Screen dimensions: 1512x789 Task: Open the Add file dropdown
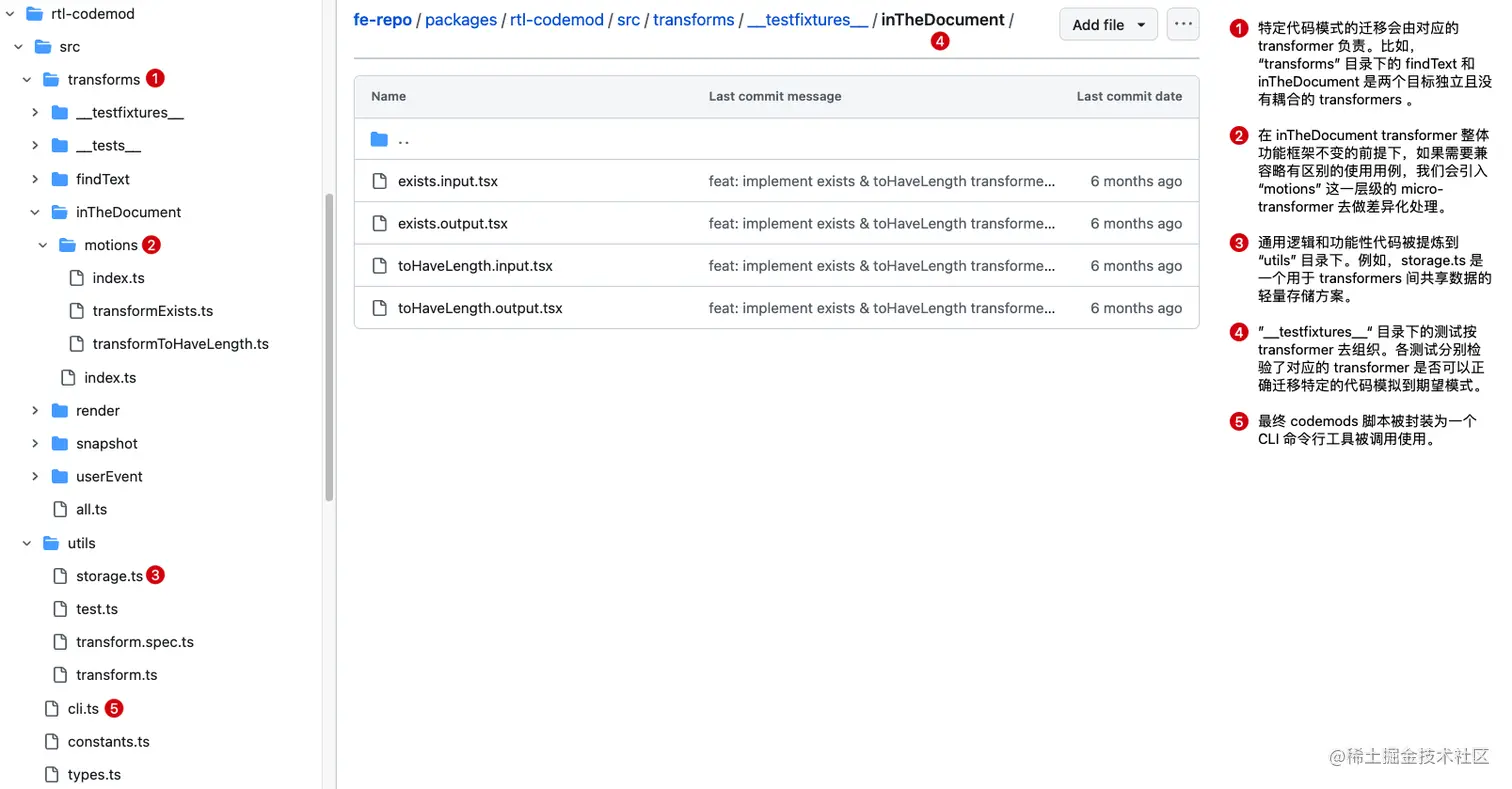pos(1108,25)
